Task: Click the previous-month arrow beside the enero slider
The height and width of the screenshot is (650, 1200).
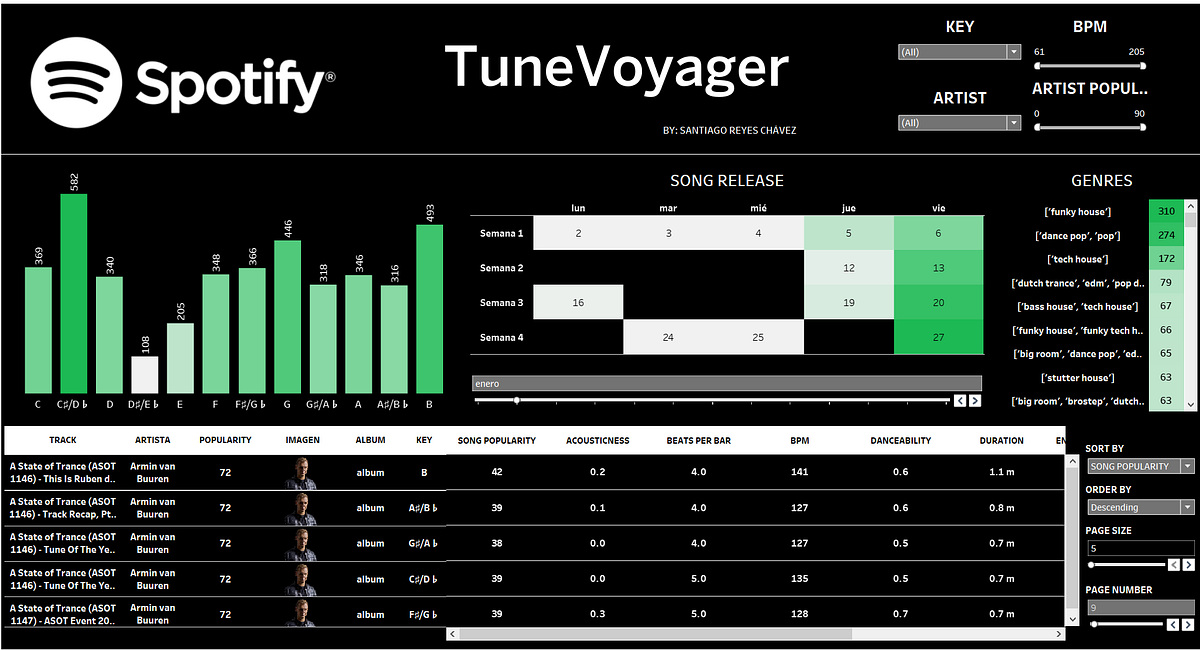Action: [x=958, y=399]
